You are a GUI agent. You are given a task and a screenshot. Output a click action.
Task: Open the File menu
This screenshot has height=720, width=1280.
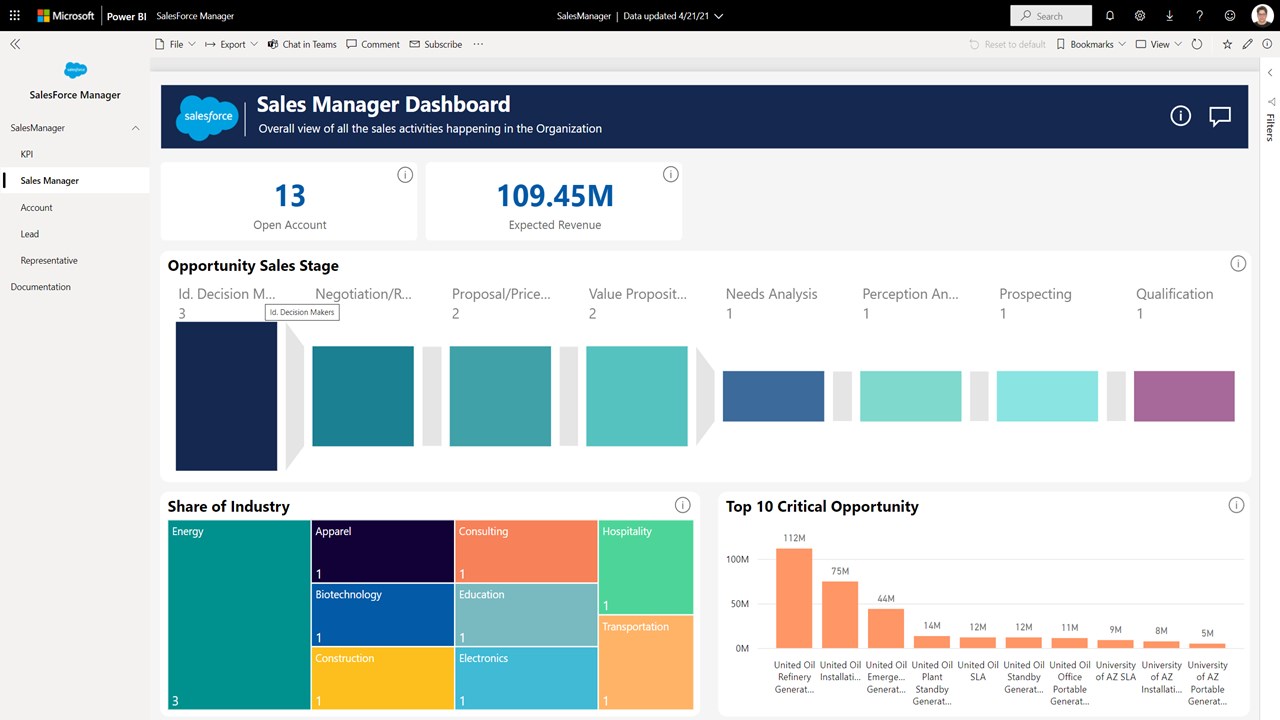point(175,44)
